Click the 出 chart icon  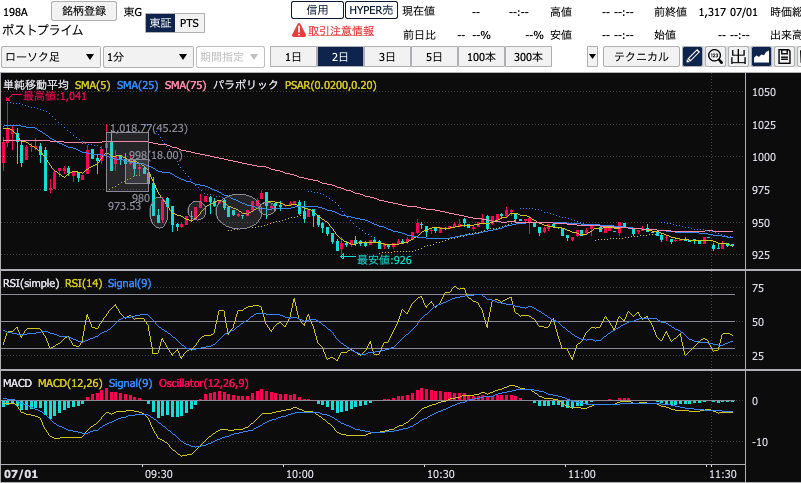tap(738, 56)
